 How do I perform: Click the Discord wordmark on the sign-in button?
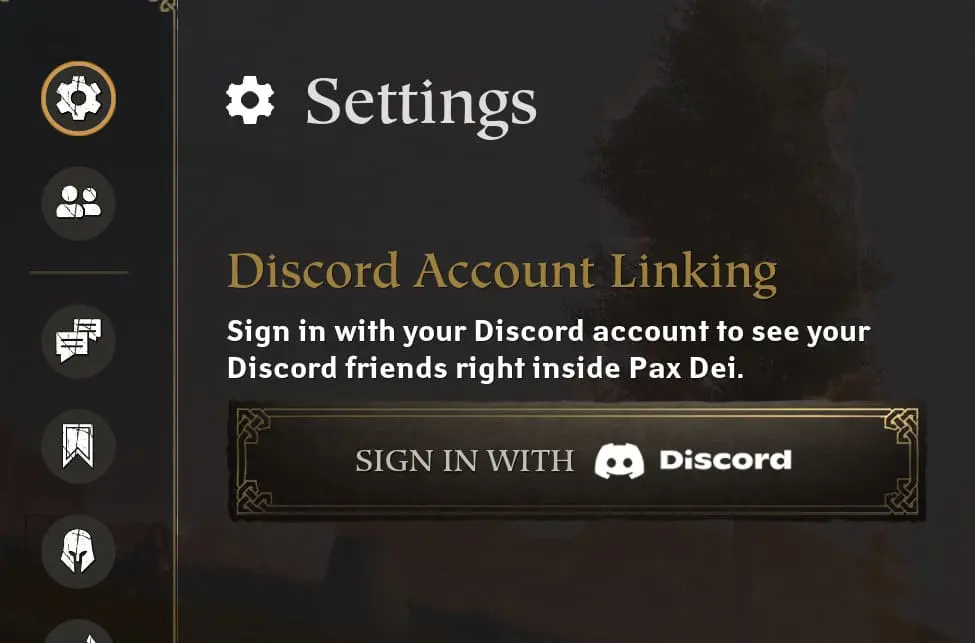coord(725,460)
